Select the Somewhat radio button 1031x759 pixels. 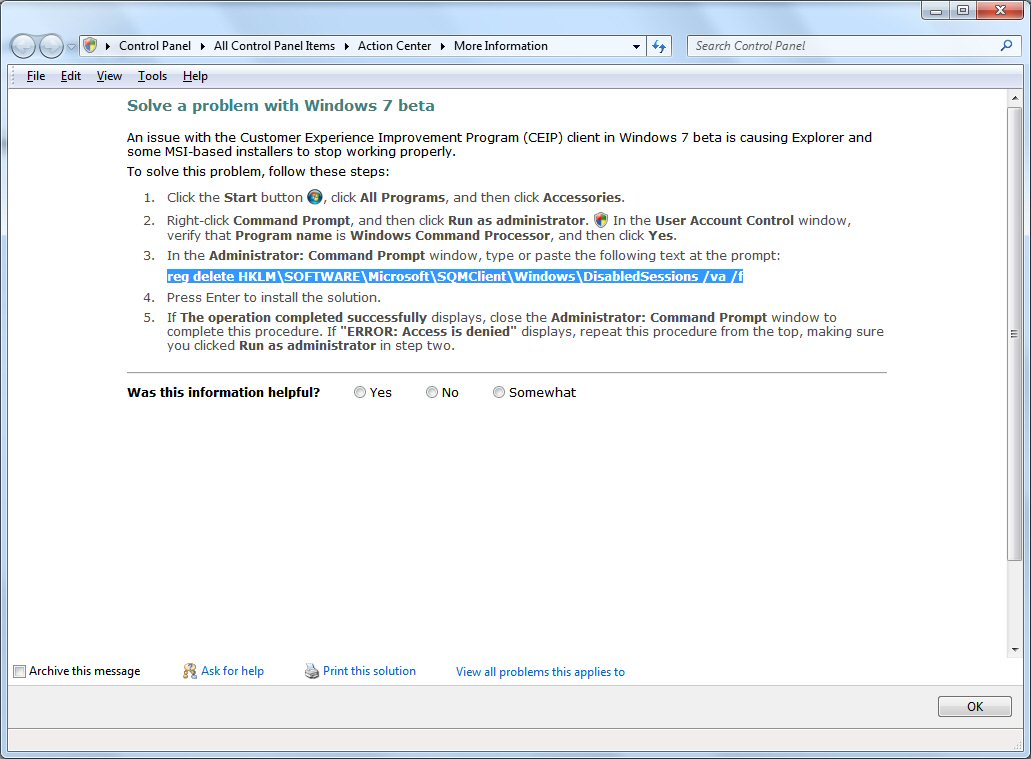click(x=498, y=392)
